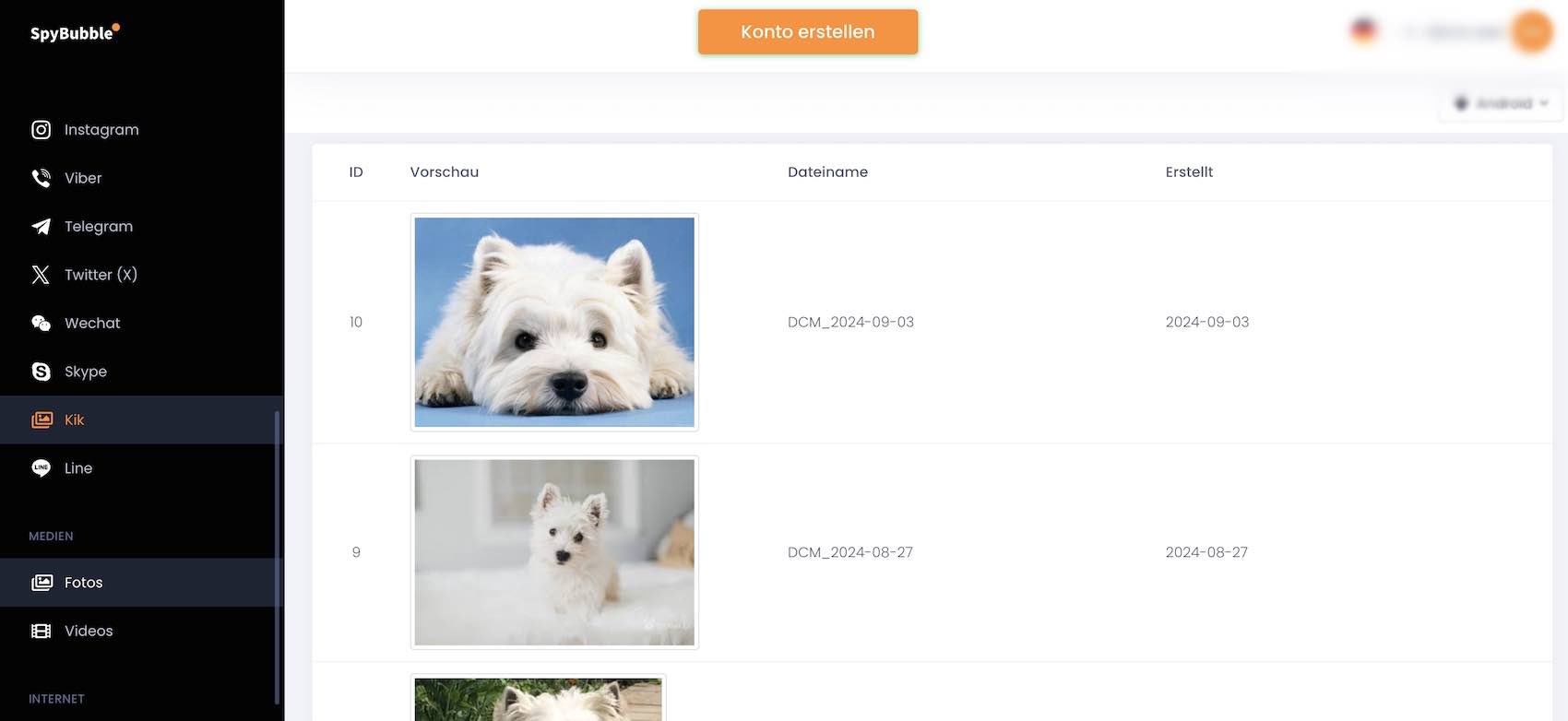Click the orange user avatar

coord(1532,32)
